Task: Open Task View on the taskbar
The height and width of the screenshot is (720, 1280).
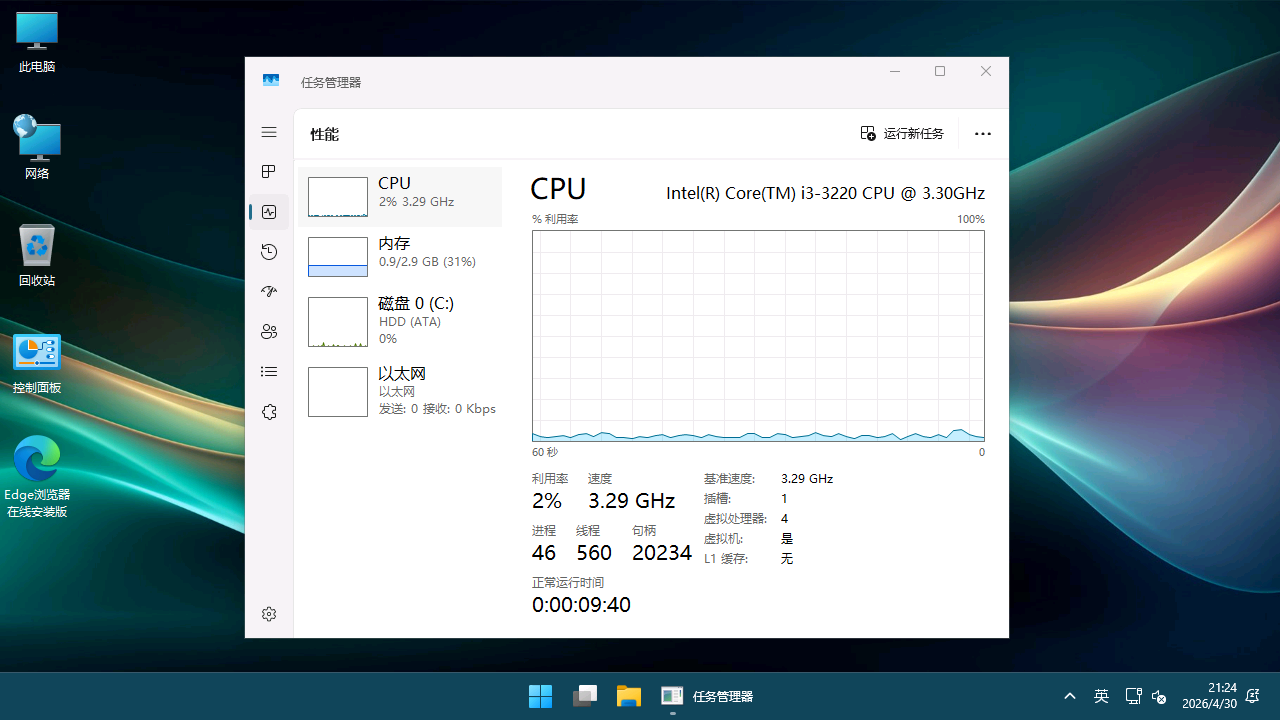Action: pos(584,696)
